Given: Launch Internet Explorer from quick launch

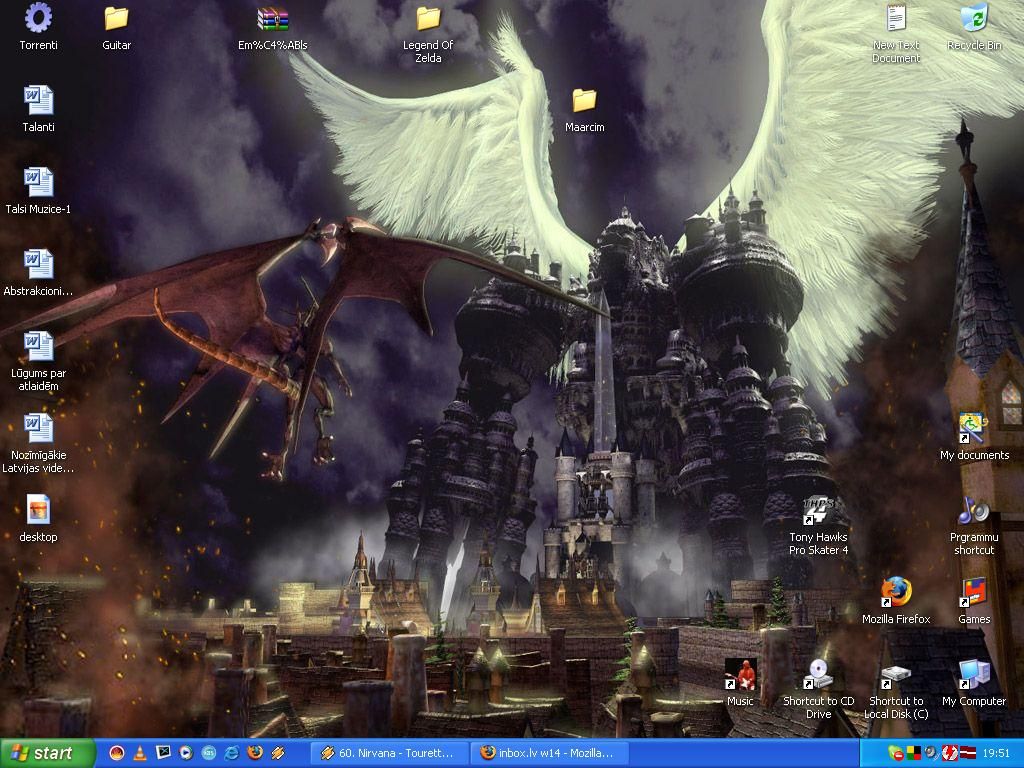Looking at the screenshot, I should pos(232,753).
